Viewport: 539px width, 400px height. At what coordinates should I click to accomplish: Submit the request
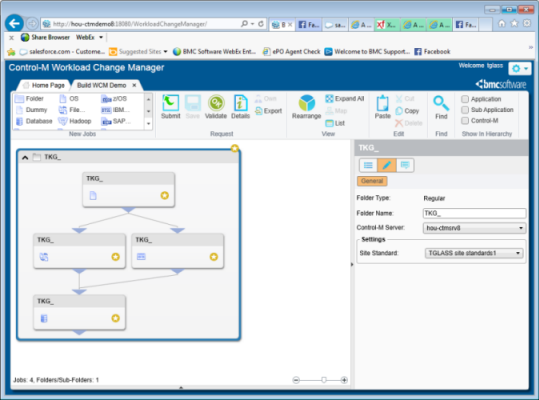pos(170,107)
